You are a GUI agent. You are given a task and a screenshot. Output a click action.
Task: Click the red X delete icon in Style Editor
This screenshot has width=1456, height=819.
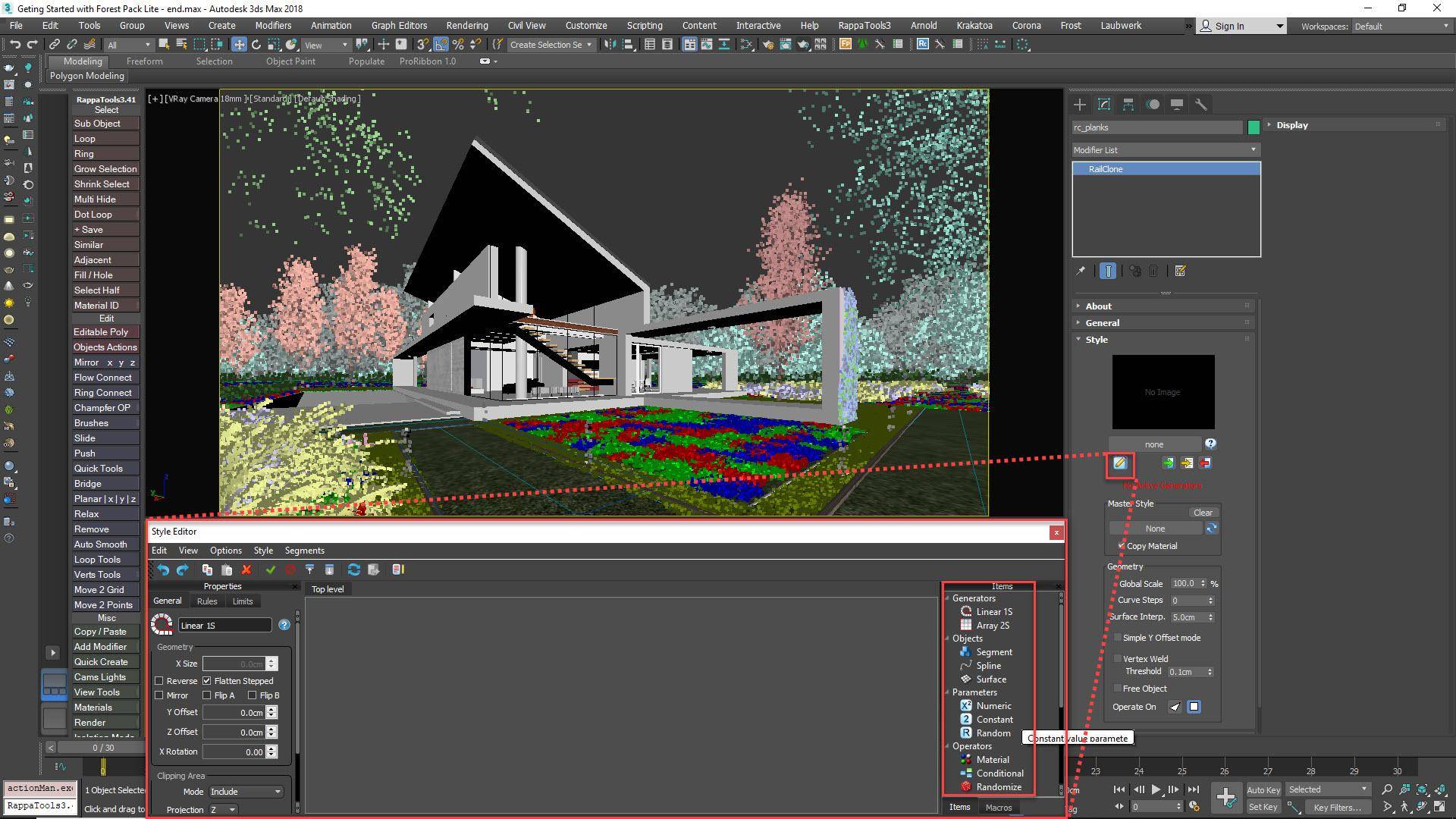coord(246,570)
